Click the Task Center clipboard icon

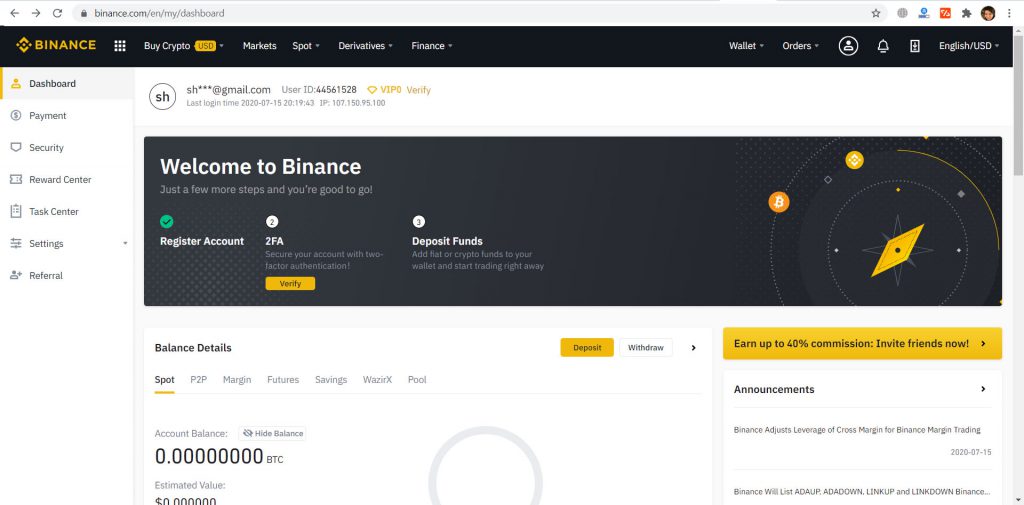pyautogui.click(x=16, y=211)
